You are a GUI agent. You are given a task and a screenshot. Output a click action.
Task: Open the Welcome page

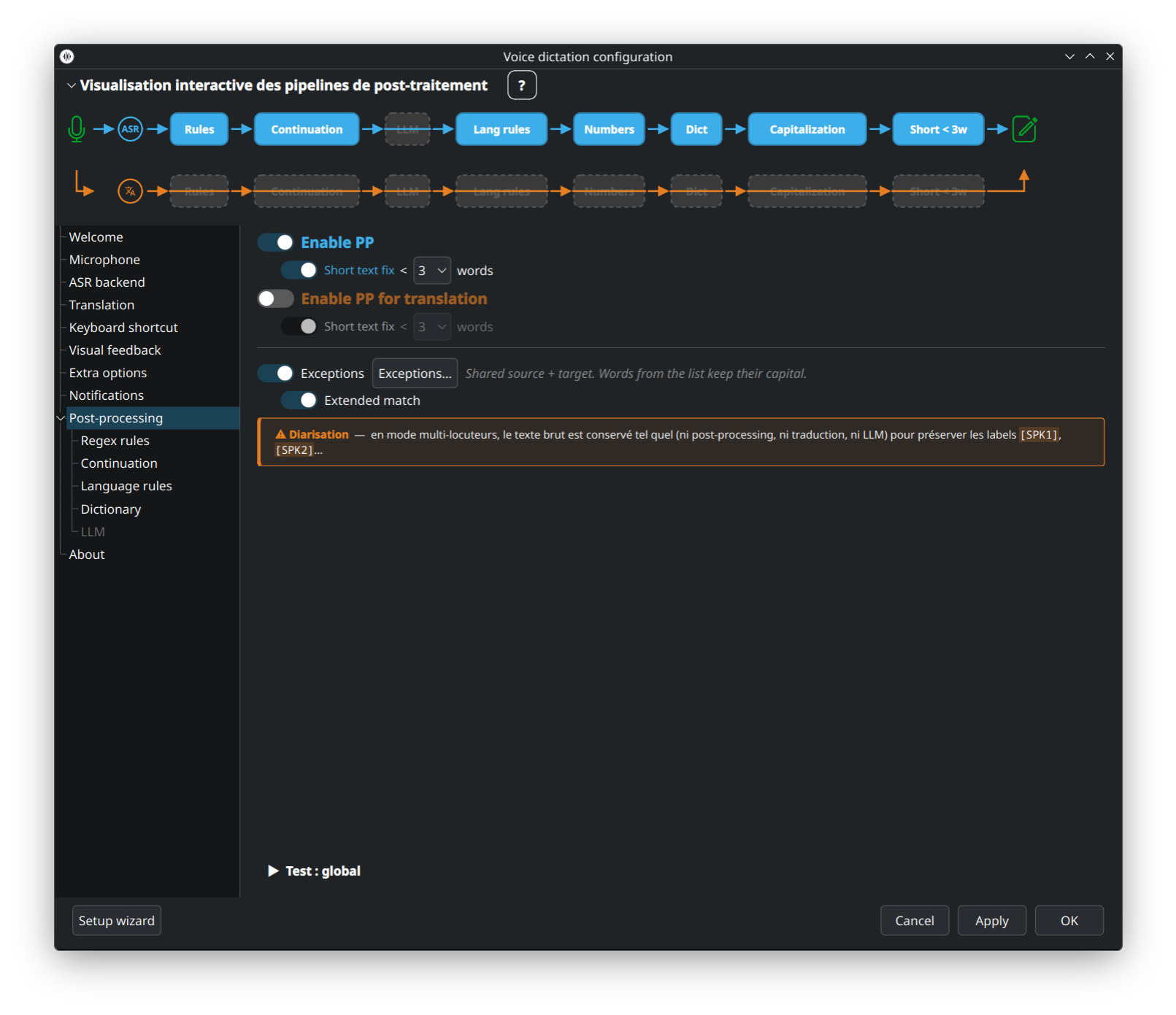96,236
